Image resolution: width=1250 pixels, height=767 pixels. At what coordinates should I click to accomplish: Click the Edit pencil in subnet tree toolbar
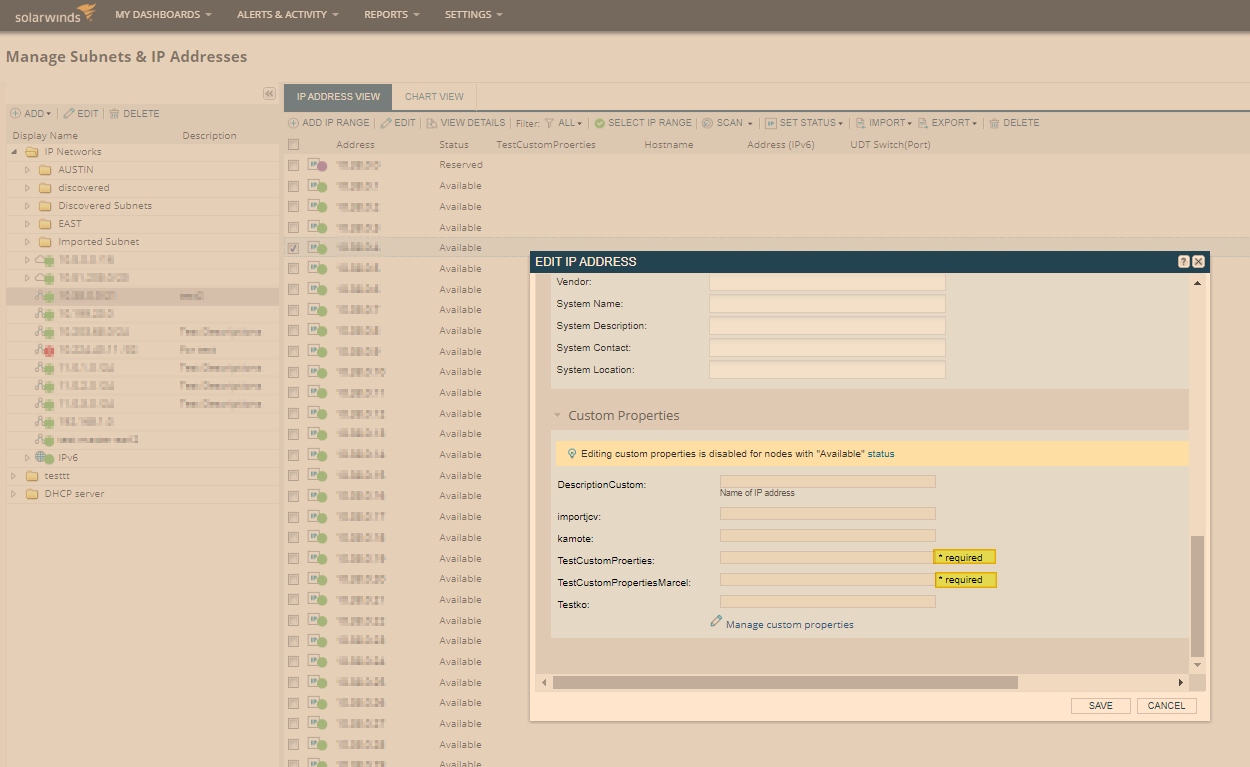(x=70, y=114)
